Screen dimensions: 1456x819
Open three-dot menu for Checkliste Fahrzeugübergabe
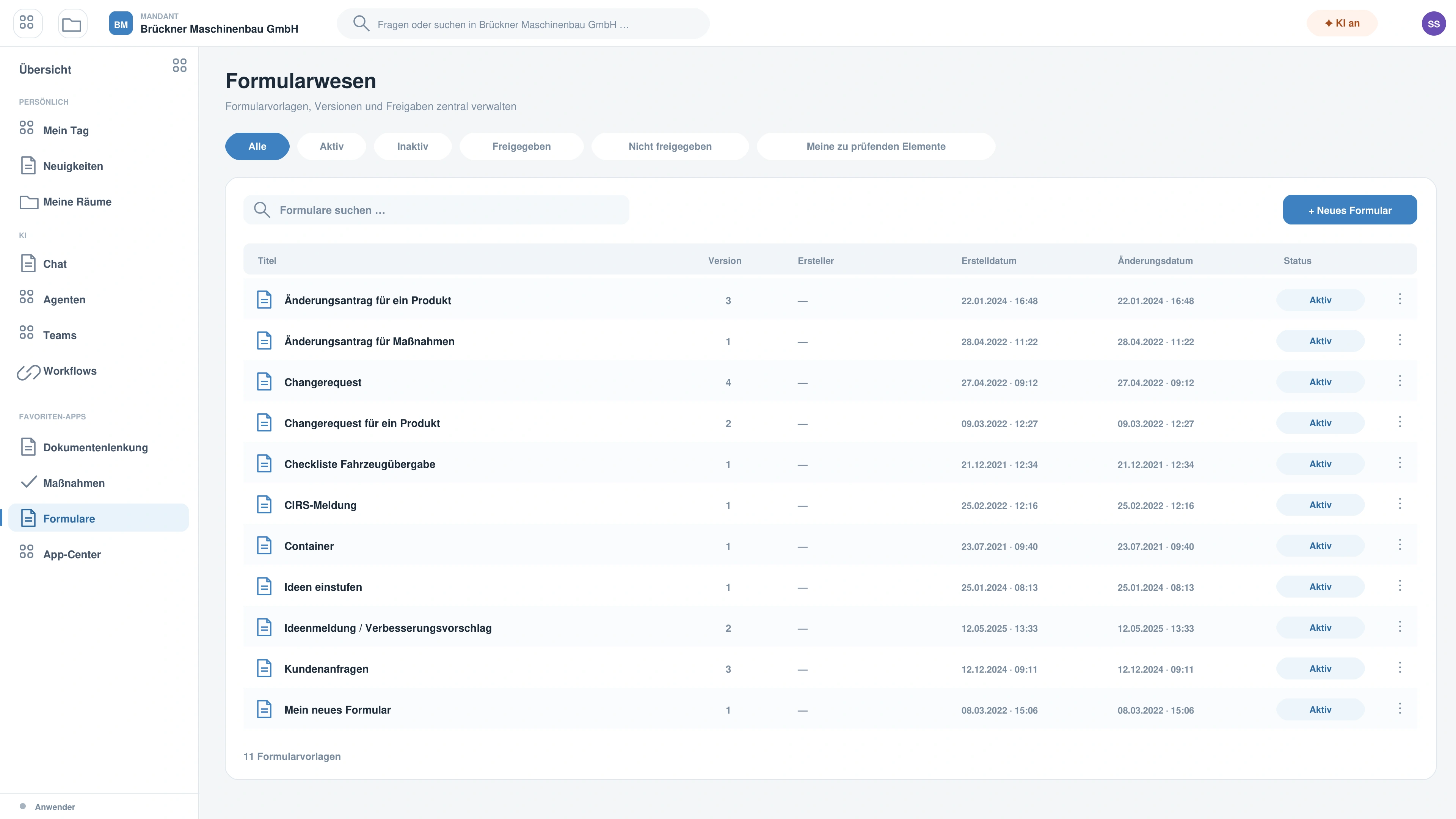1400,463
